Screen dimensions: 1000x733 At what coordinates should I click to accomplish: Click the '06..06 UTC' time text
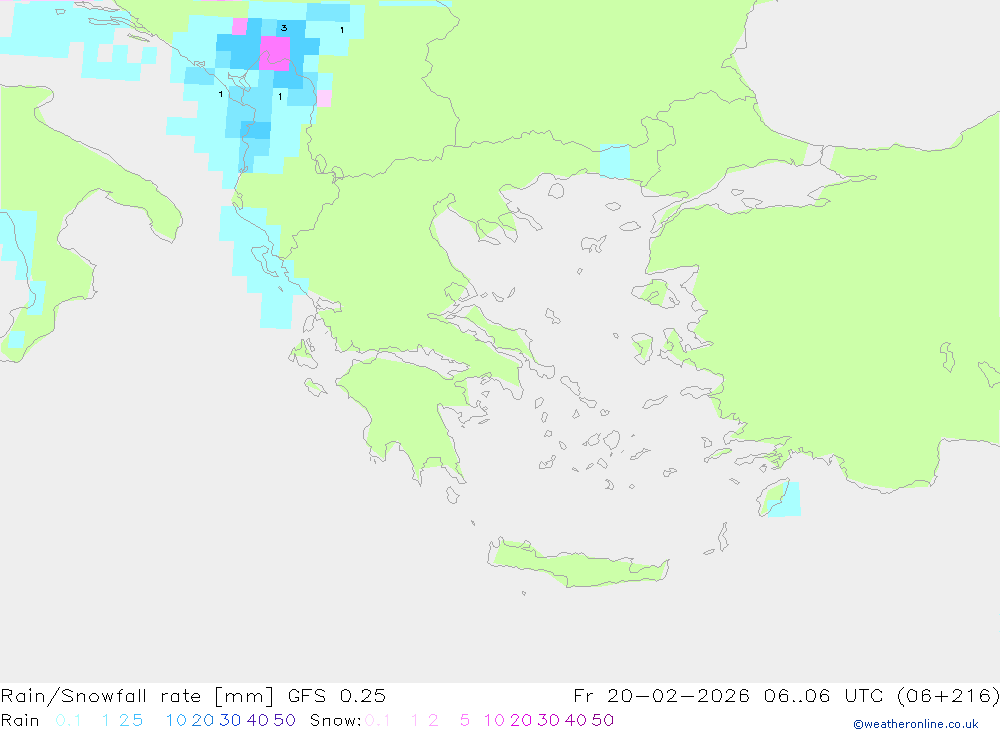pos(824,696)
